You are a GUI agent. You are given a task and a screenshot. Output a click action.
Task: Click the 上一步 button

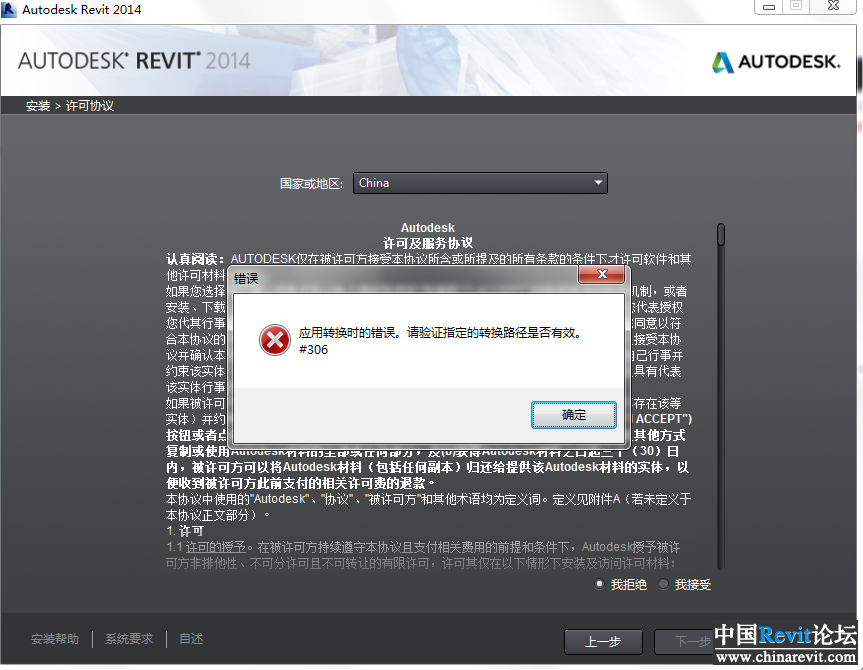(603, 641)
